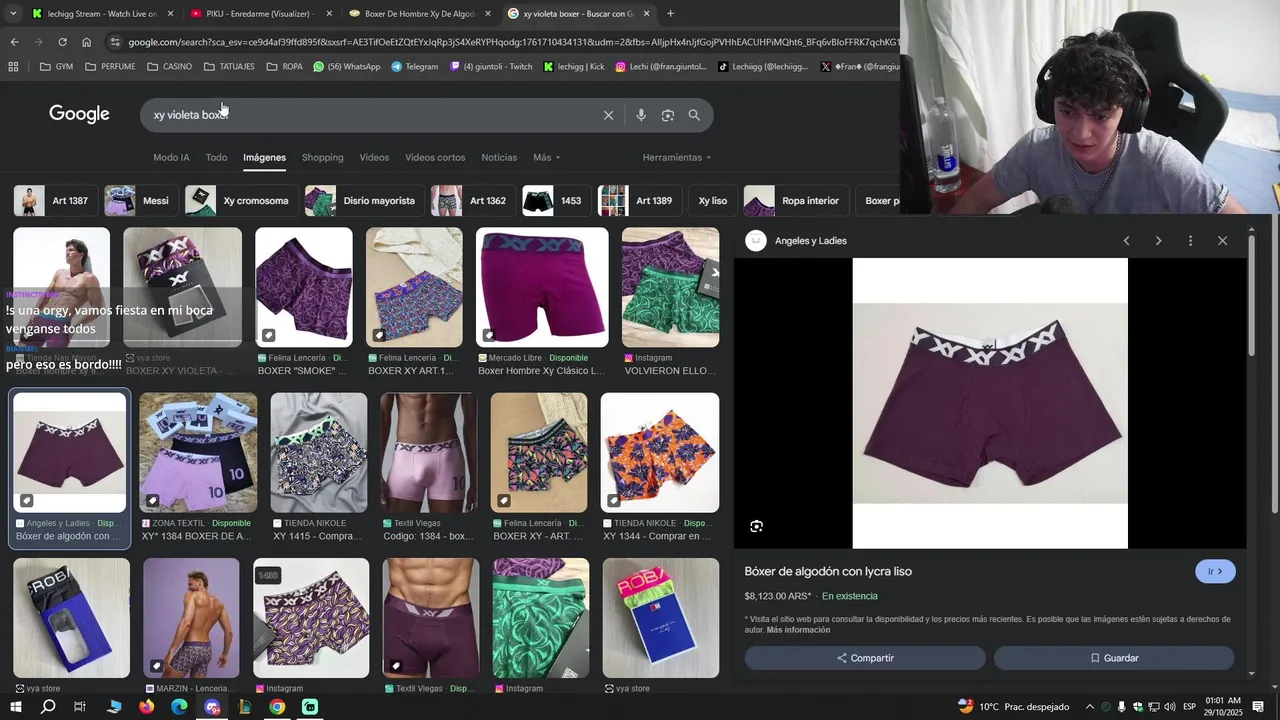1280x720 pixels.
Task: Open the Lechi Instagram bookmark
Action: pos(661,67)
